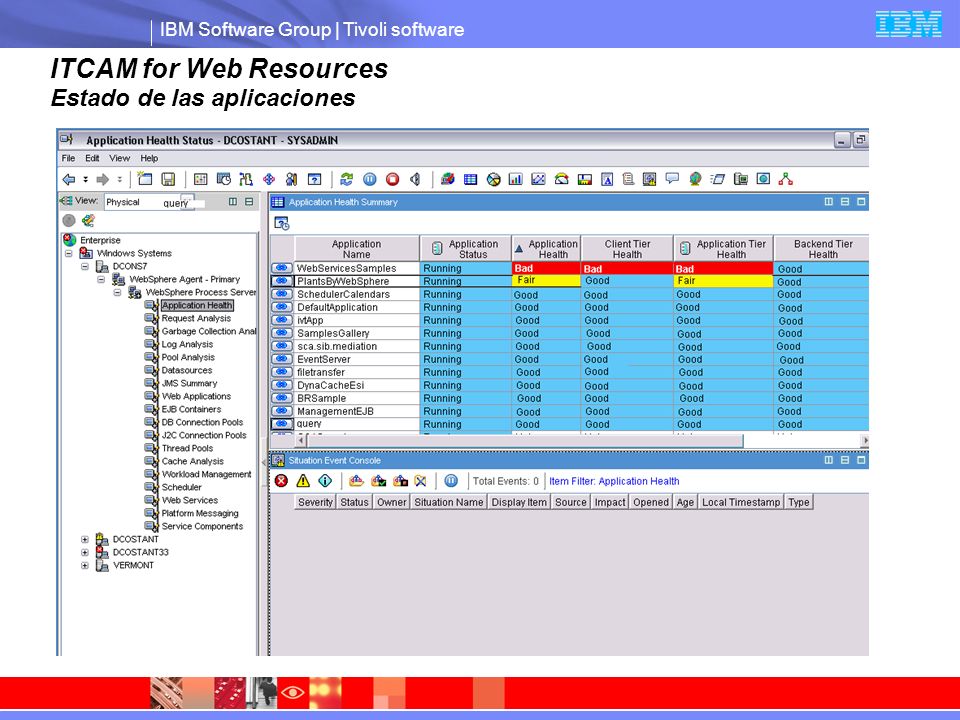
Task: Collapse the Windows Systems tree node
Action: click(x=69, y=253)
